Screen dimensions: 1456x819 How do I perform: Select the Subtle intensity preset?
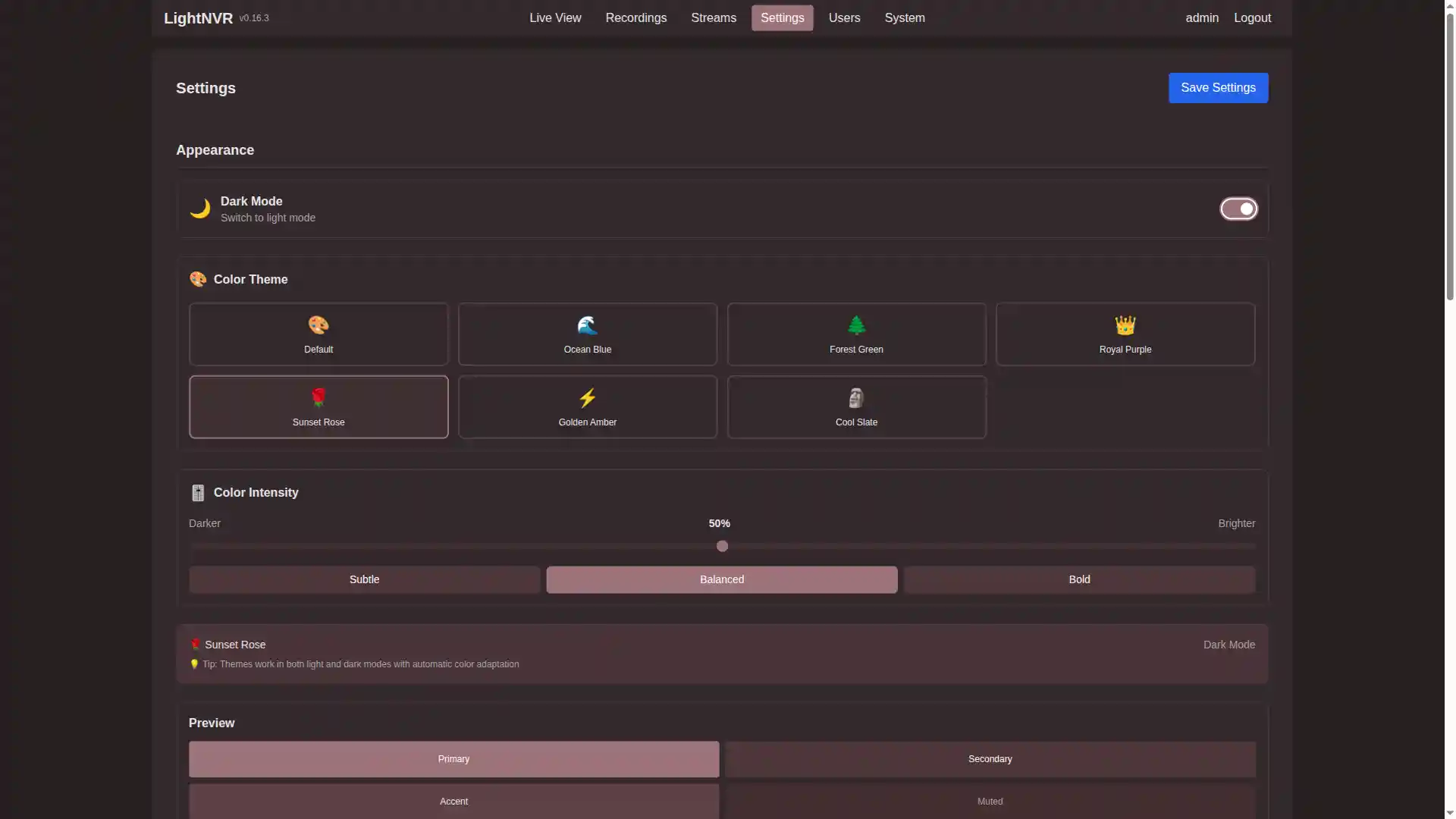364,579
